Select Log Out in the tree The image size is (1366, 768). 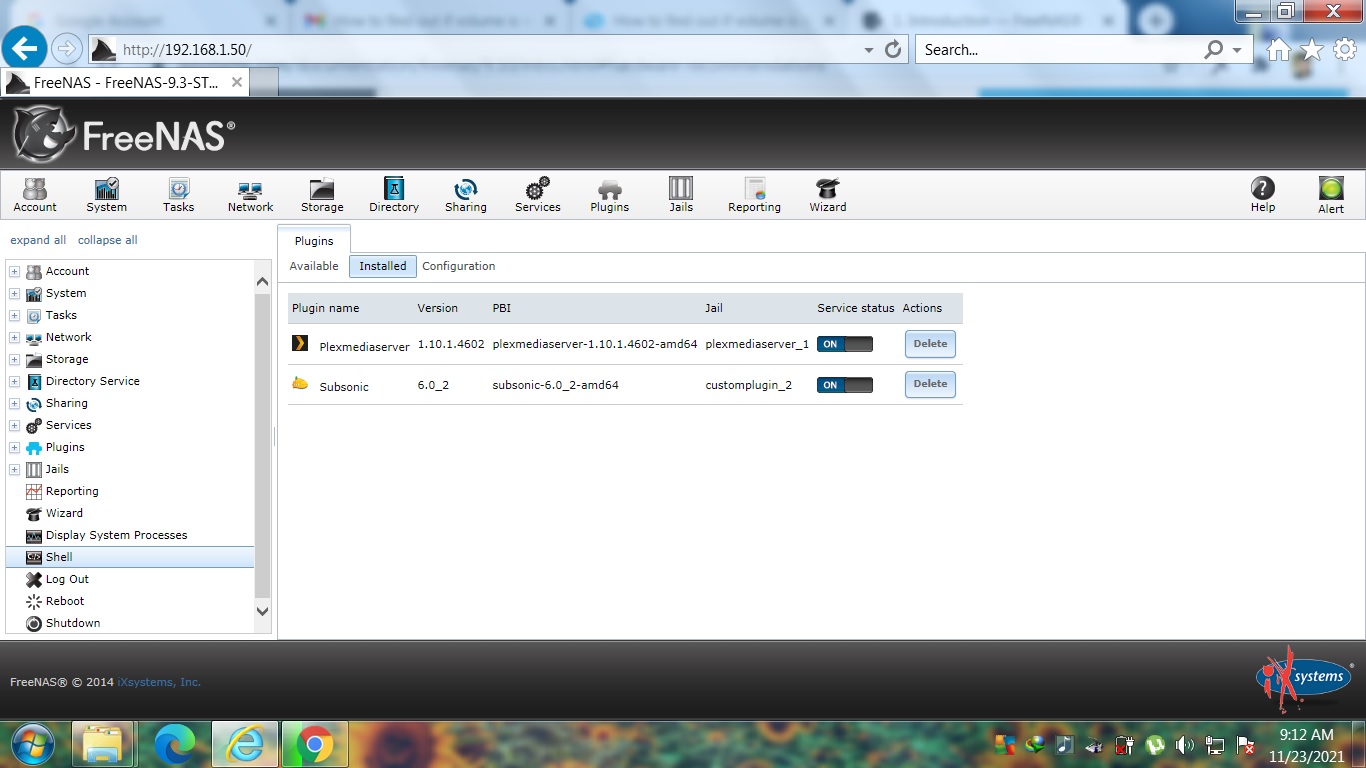[x=67, y=579]
